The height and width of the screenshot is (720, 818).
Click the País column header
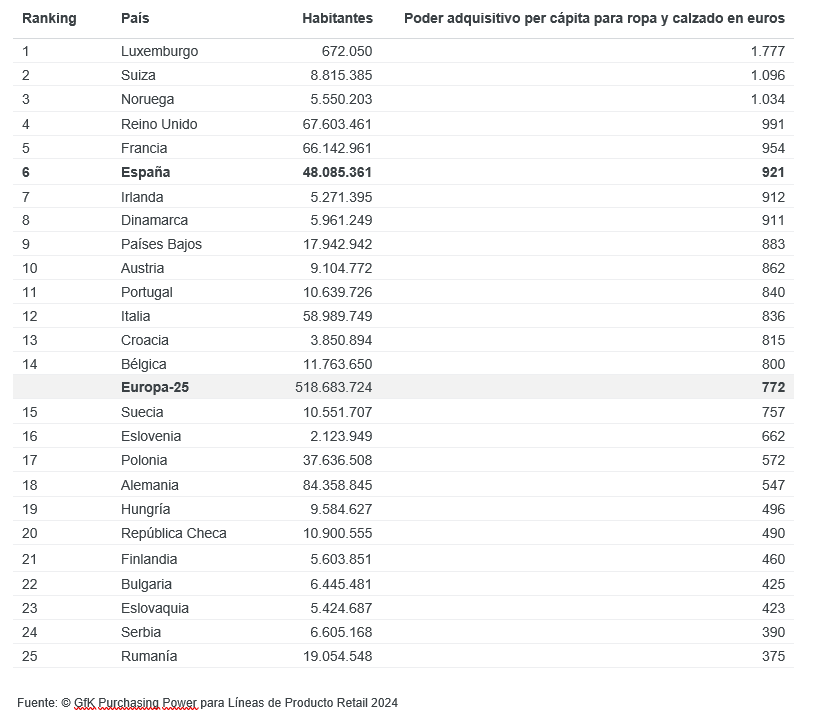(x=135, y=18)
